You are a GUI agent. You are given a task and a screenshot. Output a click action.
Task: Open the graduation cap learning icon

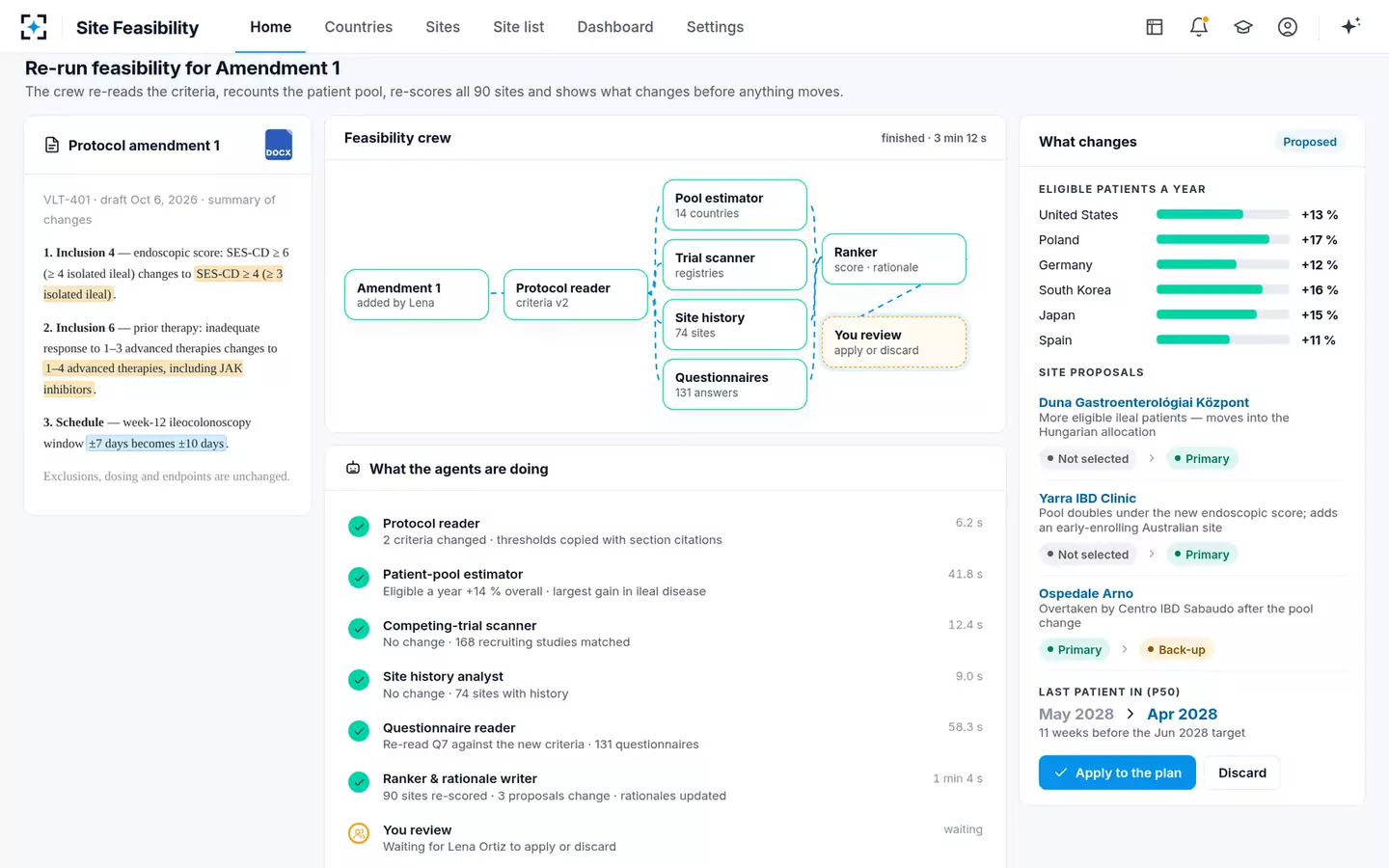(x=1243, y=27)
